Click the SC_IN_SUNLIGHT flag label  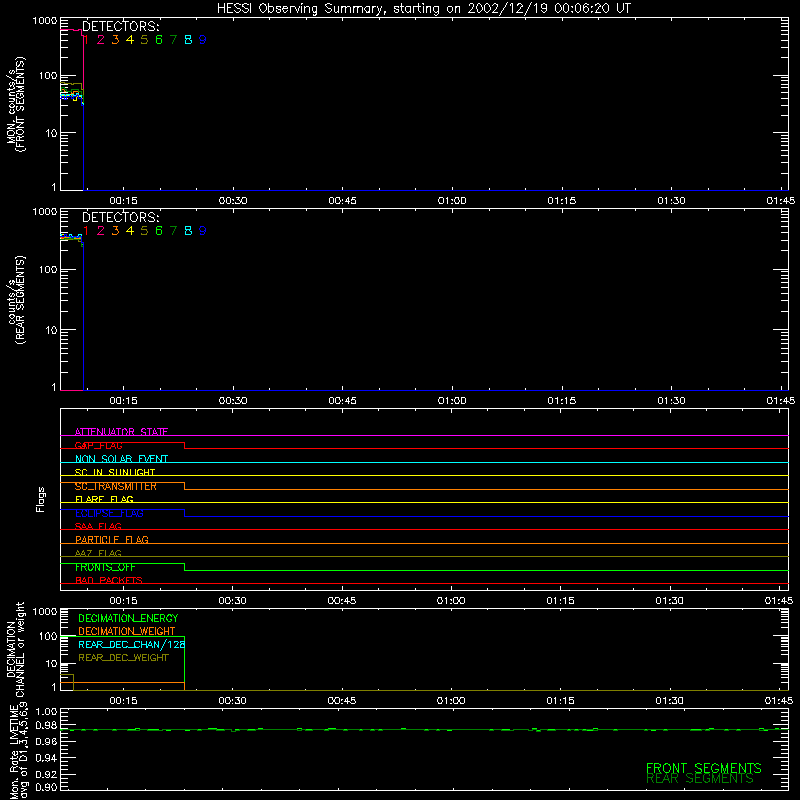(115, 472)
